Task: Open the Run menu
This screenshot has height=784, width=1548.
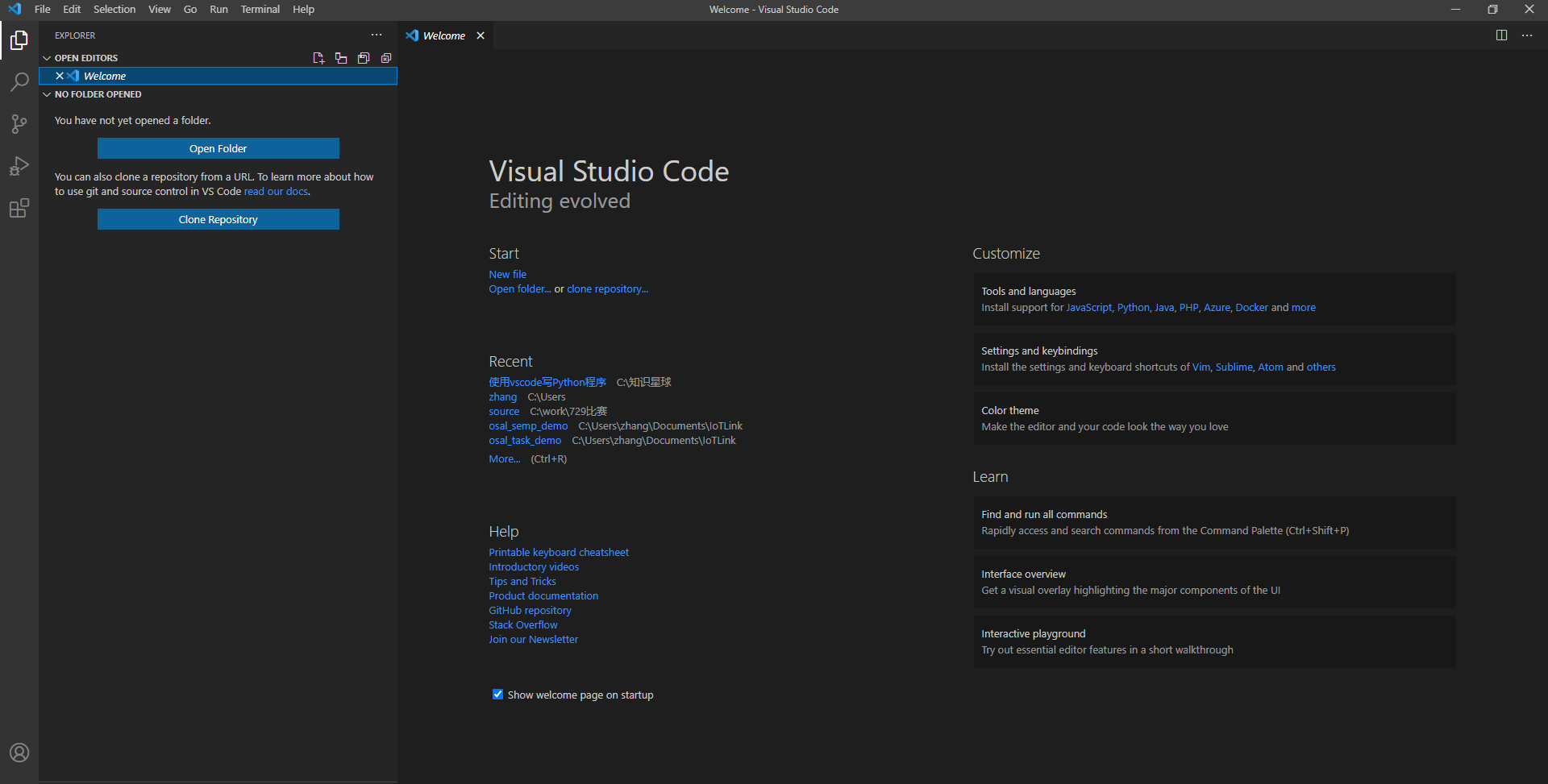Action: (218, 10)
